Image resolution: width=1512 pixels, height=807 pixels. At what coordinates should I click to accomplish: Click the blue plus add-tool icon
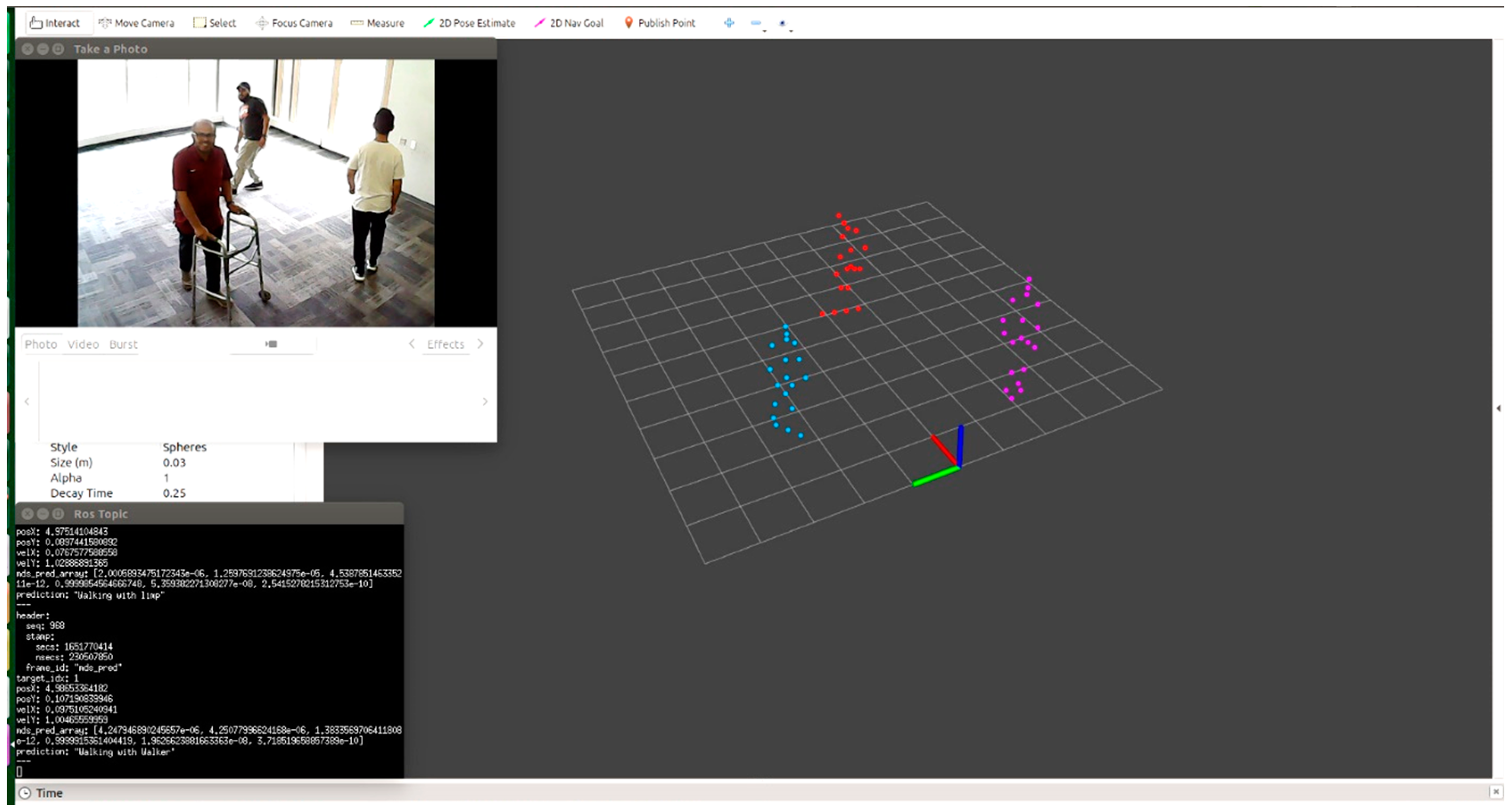(729, 23)
